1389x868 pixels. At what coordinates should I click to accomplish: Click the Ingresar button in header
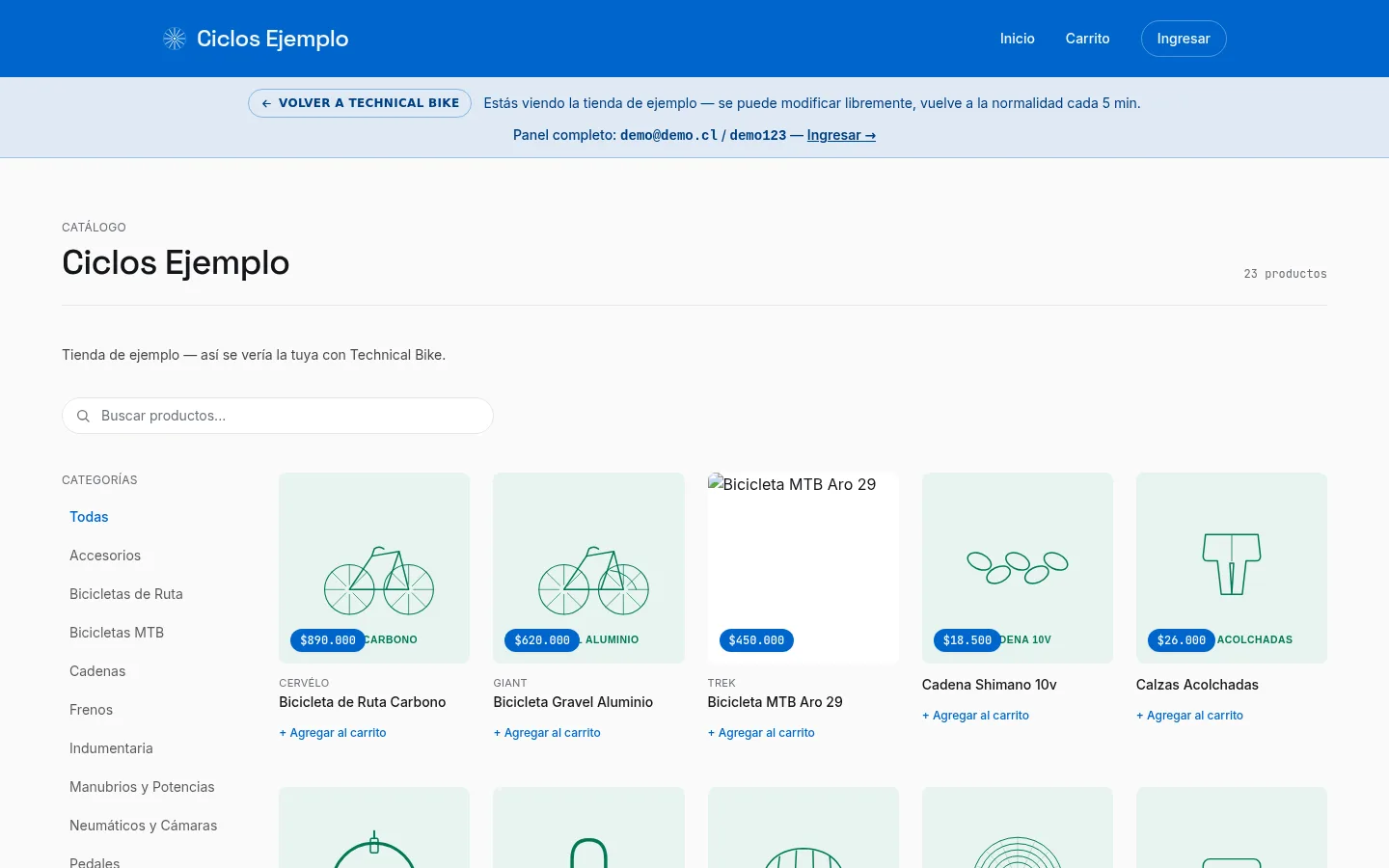tap(1184, 39)
